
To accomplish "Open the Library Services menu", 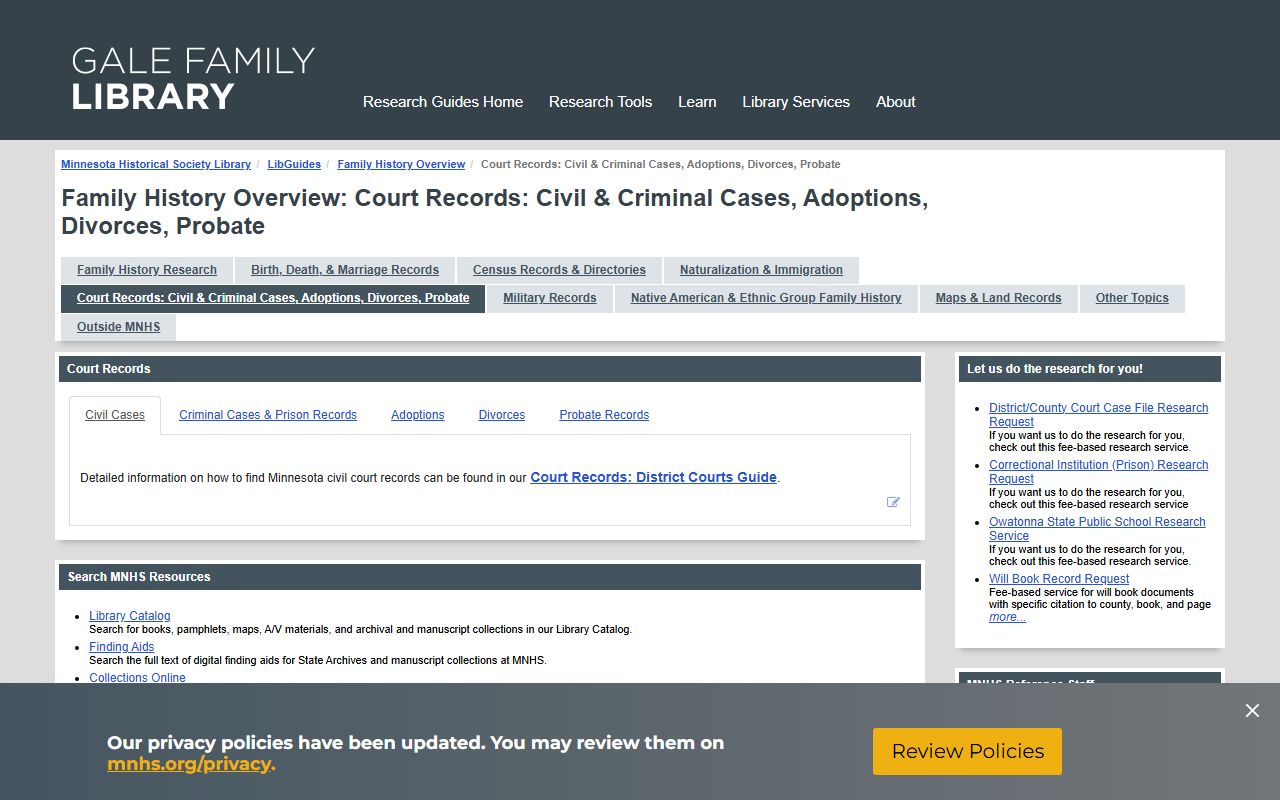I will click(796, 102).
